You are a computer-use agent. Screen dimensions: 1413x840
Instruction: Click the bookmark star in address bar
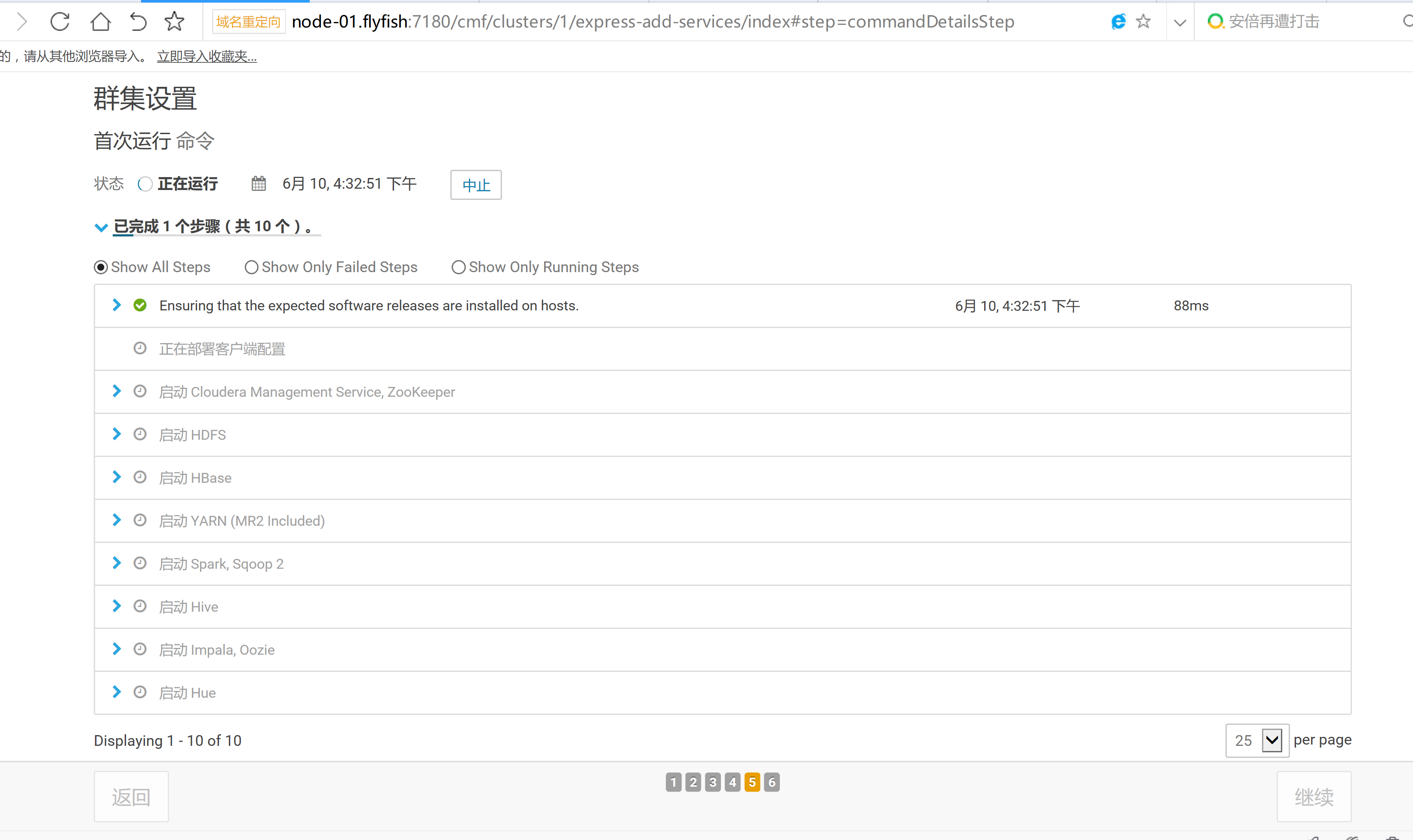(x=1143, y=21)
